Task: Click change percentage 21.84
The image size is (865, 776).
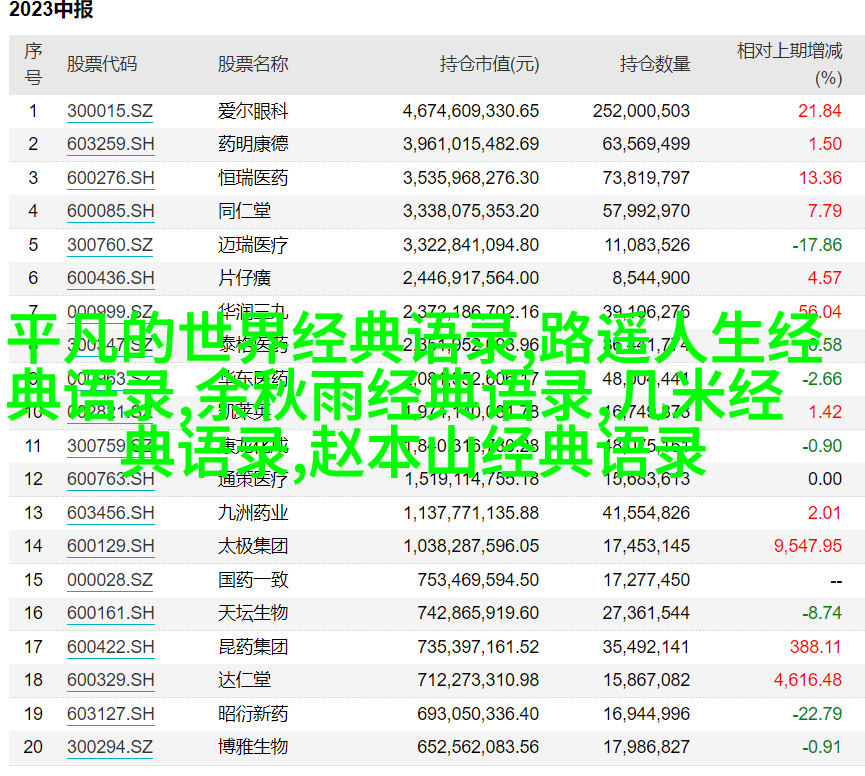Action: tap(820, 111)
